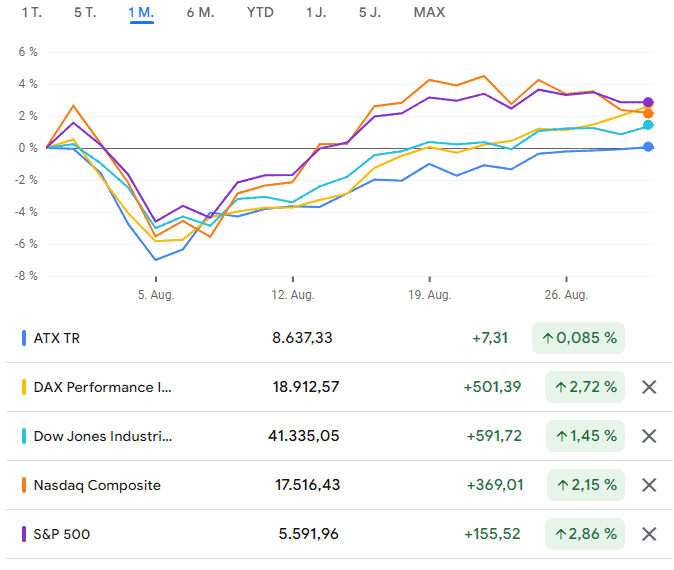Image resolution: width=674 pixels, height=570 pixels.
Task: Select the 1 T. time range tab
Action: [x=32, y=12]
